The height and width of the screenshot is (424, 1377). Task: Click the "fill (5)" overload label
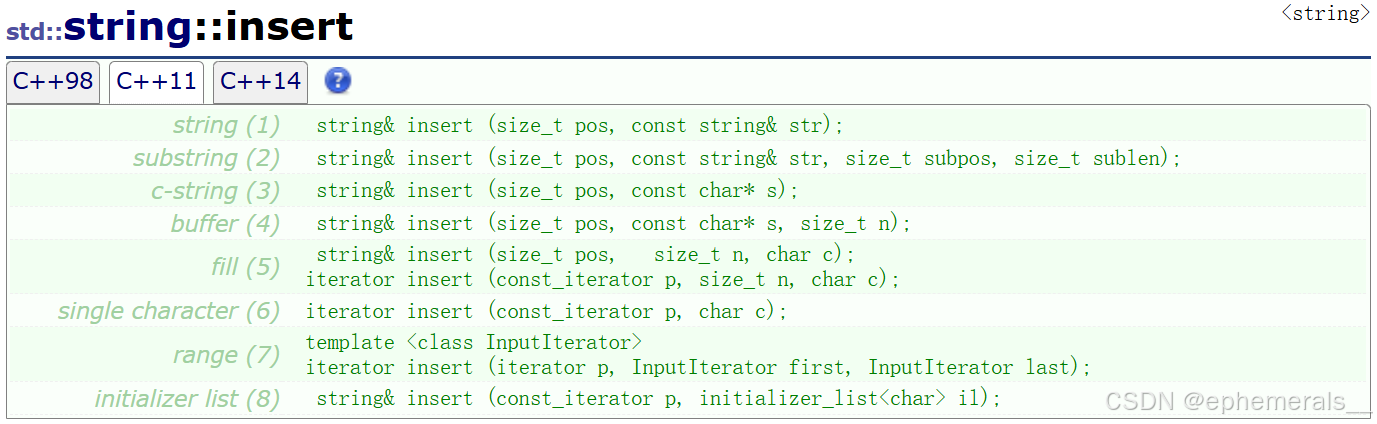(245, 267)
